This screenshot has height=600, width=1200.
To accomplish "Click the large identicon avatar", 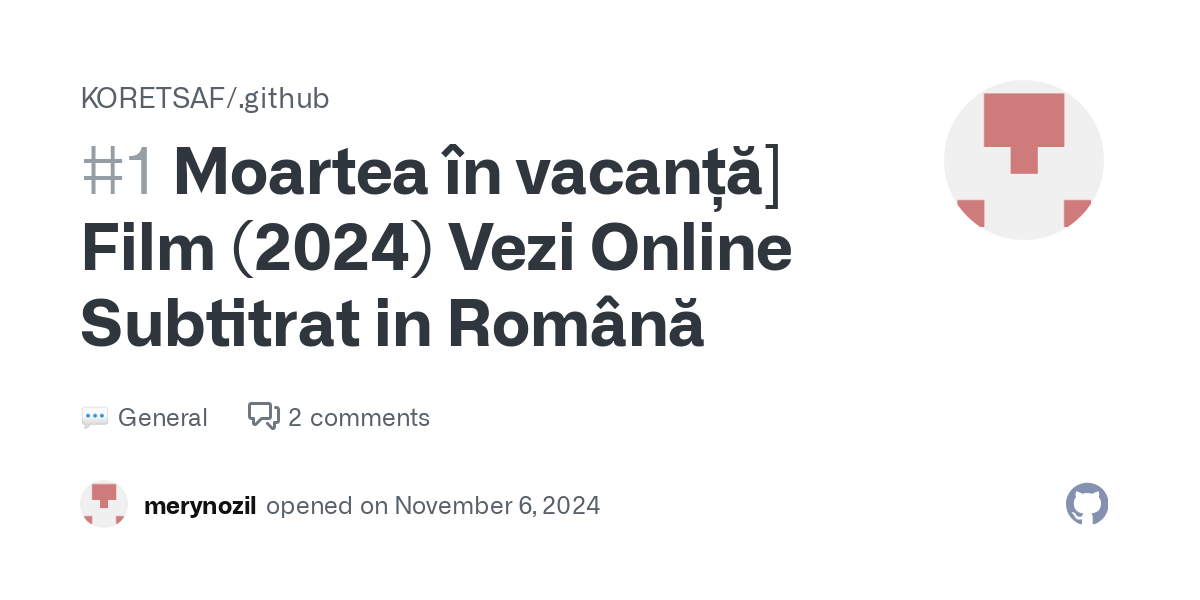I will point(1023,160).
